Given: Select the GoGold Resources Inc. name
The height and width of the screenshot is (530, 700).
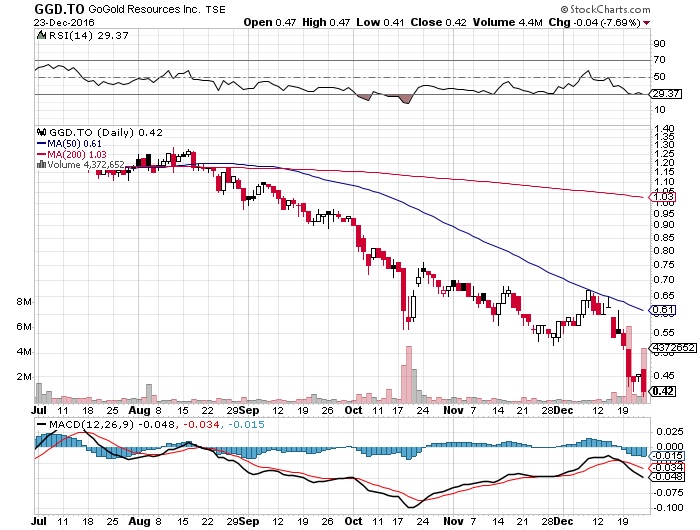Looking at the screenshot, I should [144, 9].
